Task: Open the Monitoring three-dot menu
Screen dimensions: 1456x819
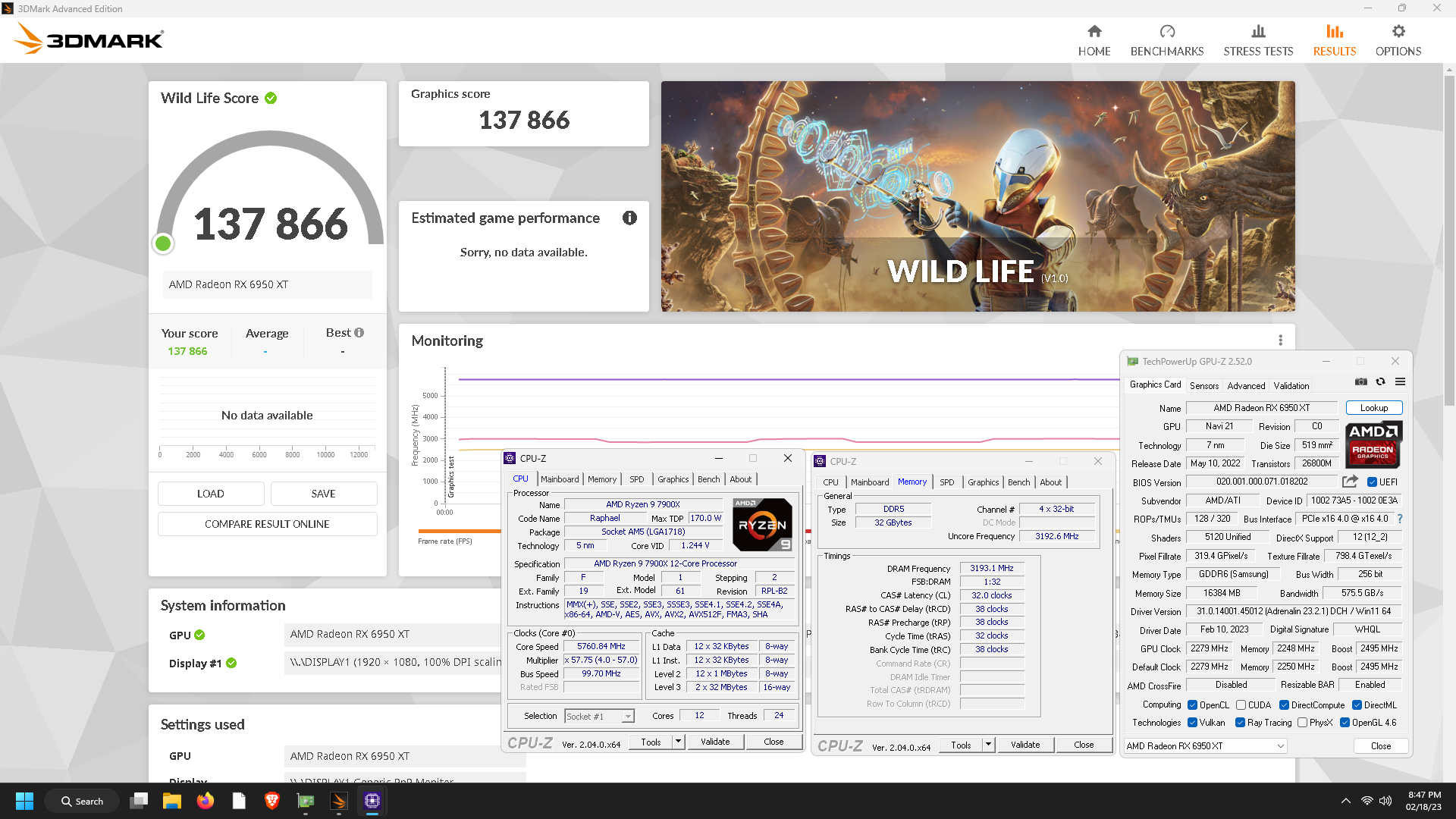Action: (1280, 340)
